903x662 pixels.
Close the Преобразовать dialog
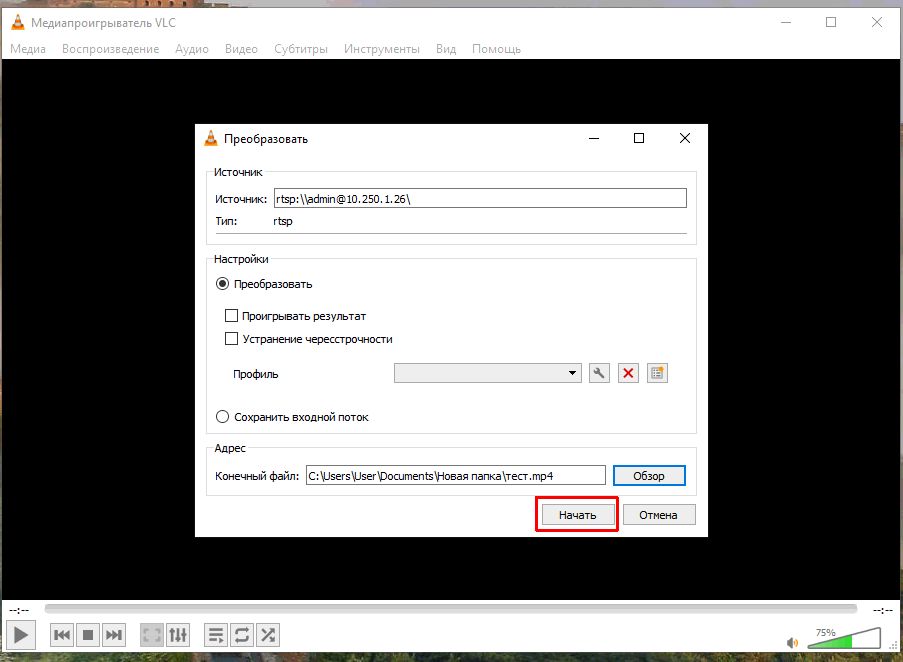tap(685, 138)
